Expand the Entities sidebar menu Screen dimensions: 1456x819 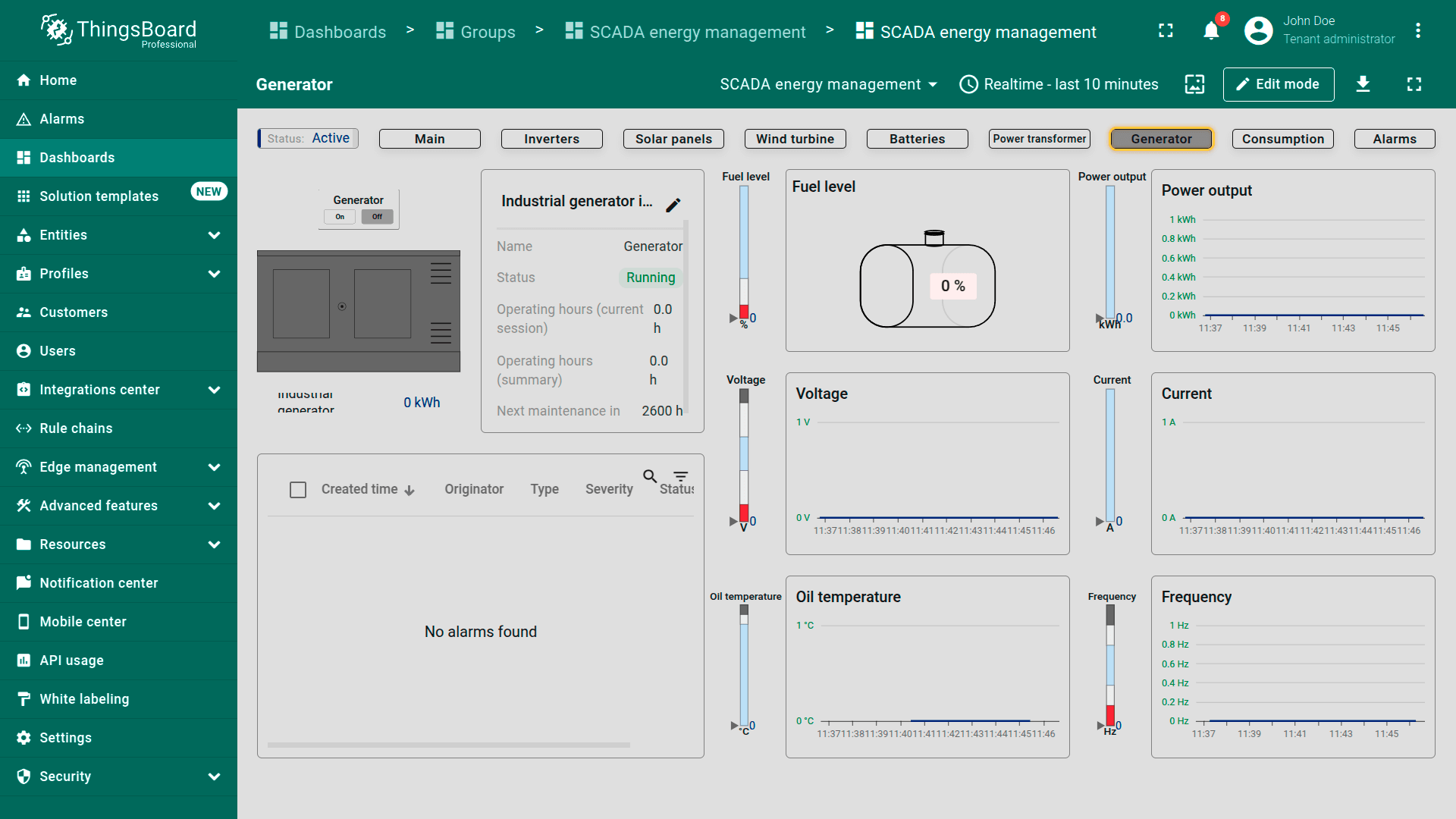coord(118,235)
